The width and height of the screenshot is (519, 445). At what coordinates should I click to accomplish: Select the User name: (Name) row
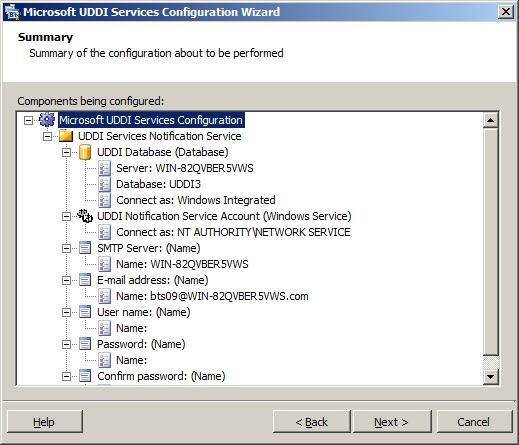tap(144, 312)
